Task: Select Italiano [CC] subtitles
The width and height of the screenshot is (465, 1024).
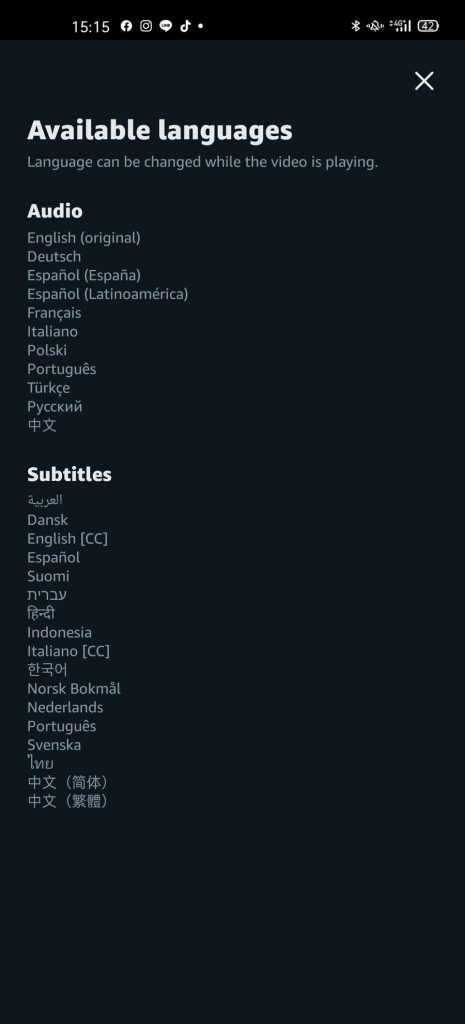Action: (69, 651)
